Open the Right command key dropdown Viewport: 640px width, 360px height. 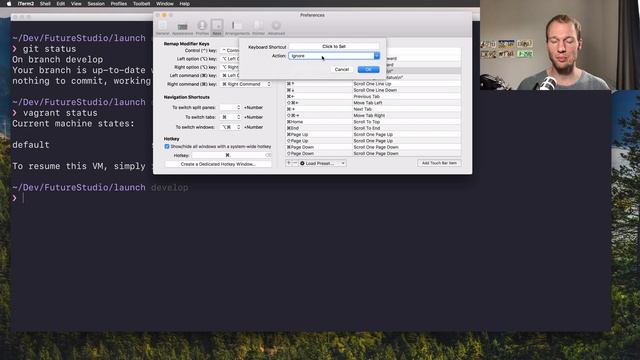click(x=246, y=84)
